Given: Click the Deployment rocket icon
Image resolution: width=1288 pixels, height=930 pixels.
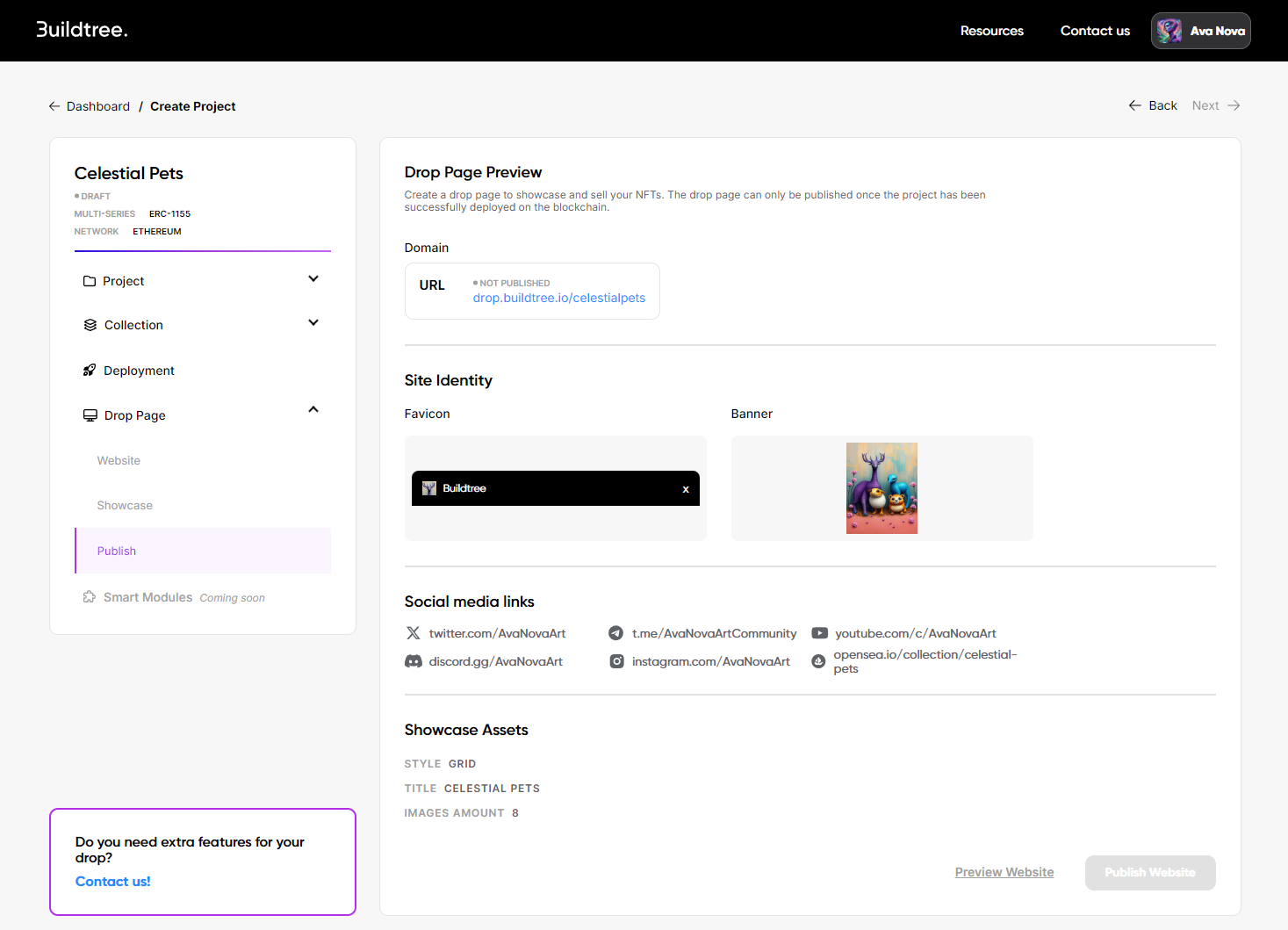Looking at the screenshot, I should click(x=90, y=371).
